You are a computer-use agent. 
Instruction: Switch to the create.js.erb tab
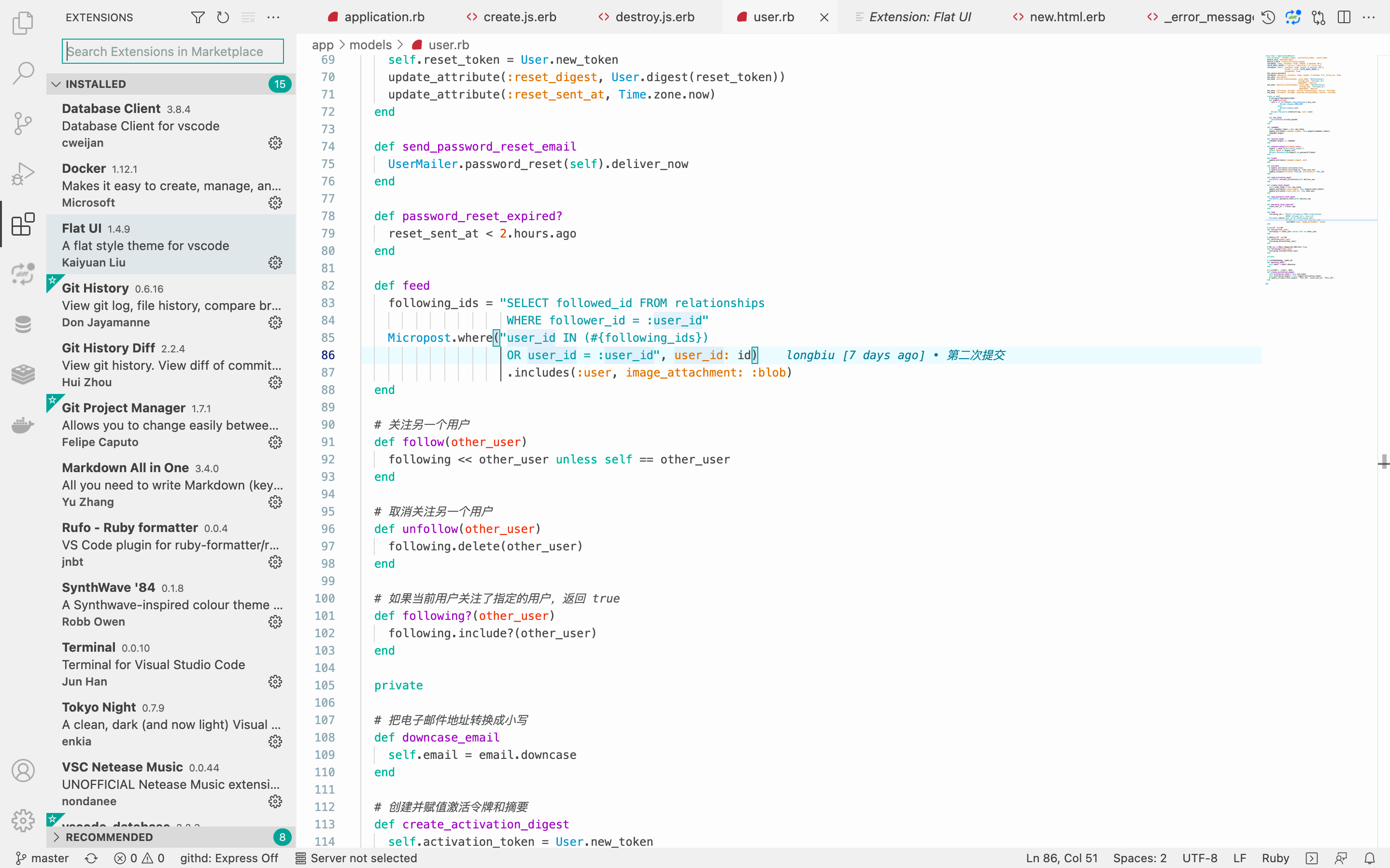tap(511, 17)
